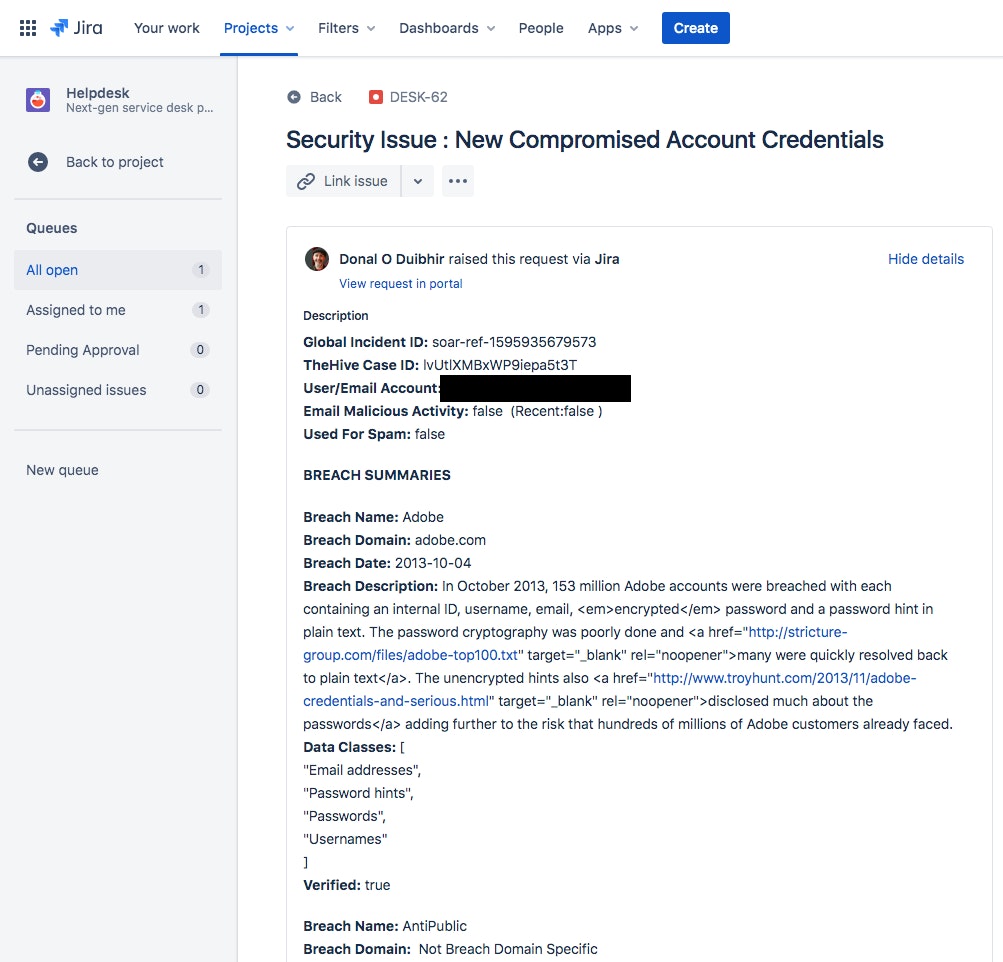Open the three-dots more actions menu
Viewport: 1003px width, 962px height.
pyautogui.click(x=458, y=181)
